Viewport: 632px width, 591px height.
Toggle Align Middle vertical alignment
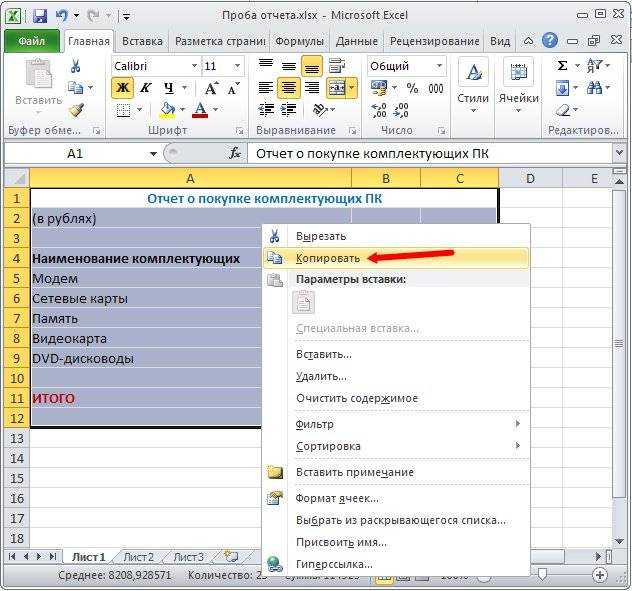(x=289, y=66)
